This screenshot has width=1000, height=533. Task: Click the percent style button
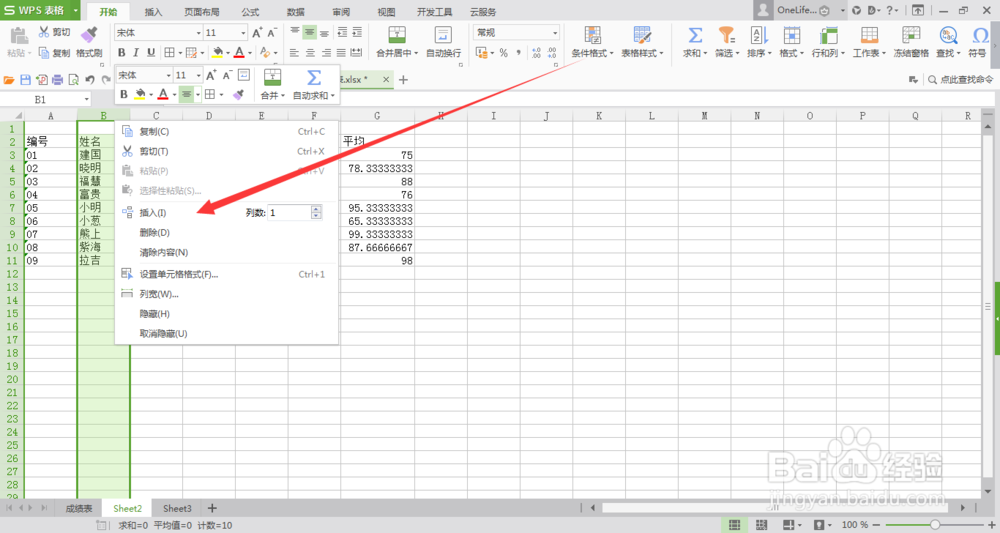[503, 53]
